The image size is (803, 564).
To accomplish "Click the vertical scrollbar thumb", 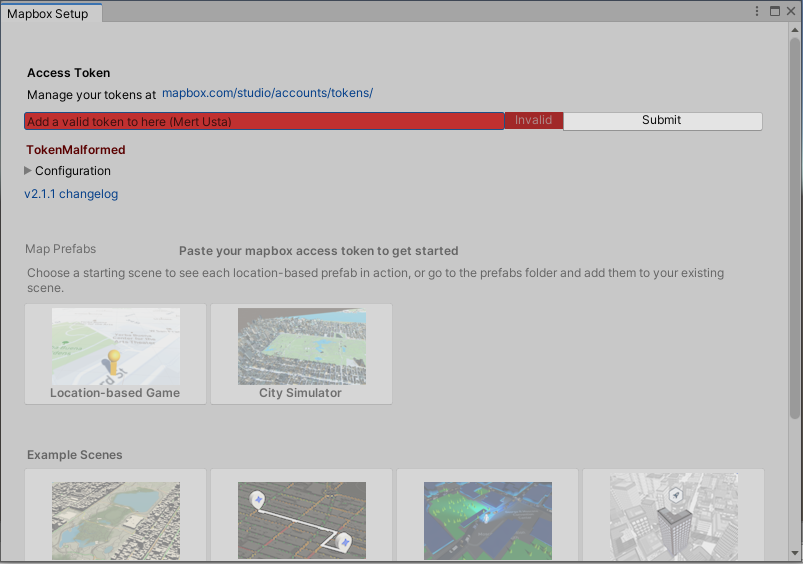I will pos(795,228).
